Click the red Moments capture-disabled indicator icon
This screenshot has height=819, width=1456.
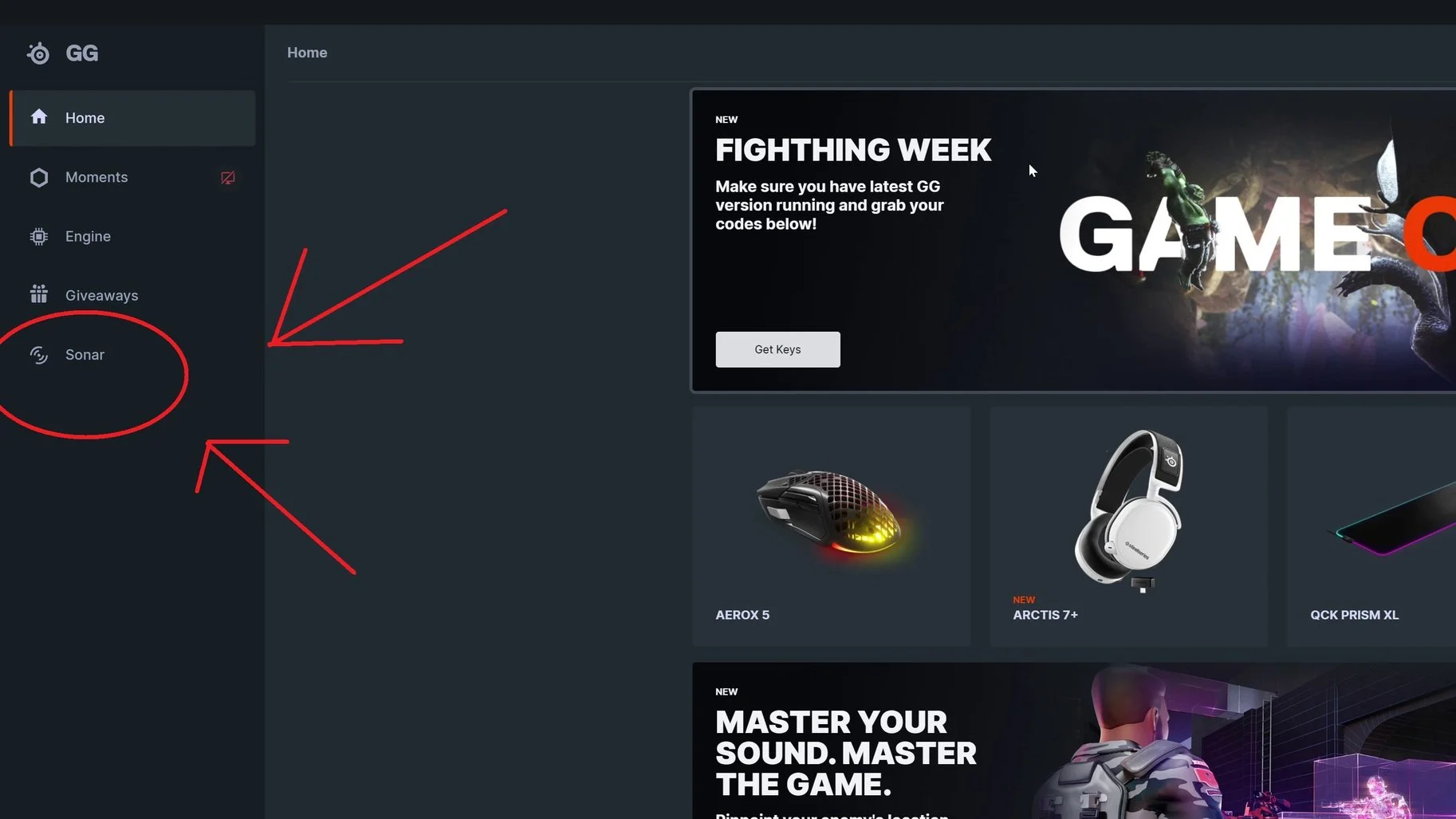(x=228, y=178)
